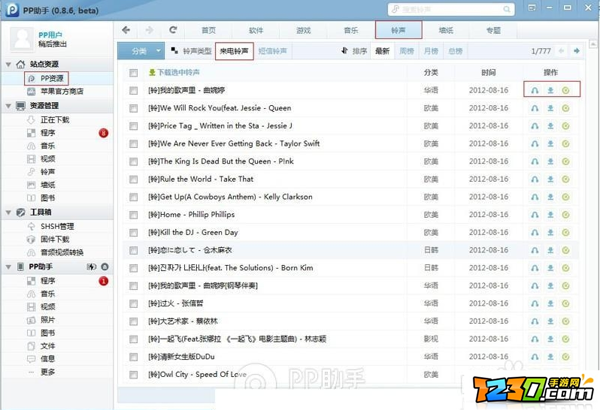The image size is (600, 410).
Task: Preview the 过火 - 张信哲 ringtone
Action: 535,304
